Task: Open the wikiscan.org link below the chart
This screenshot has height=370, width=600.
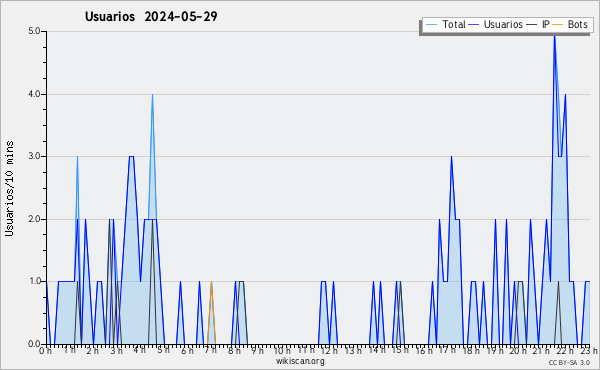Action: [x=300, y=361]
